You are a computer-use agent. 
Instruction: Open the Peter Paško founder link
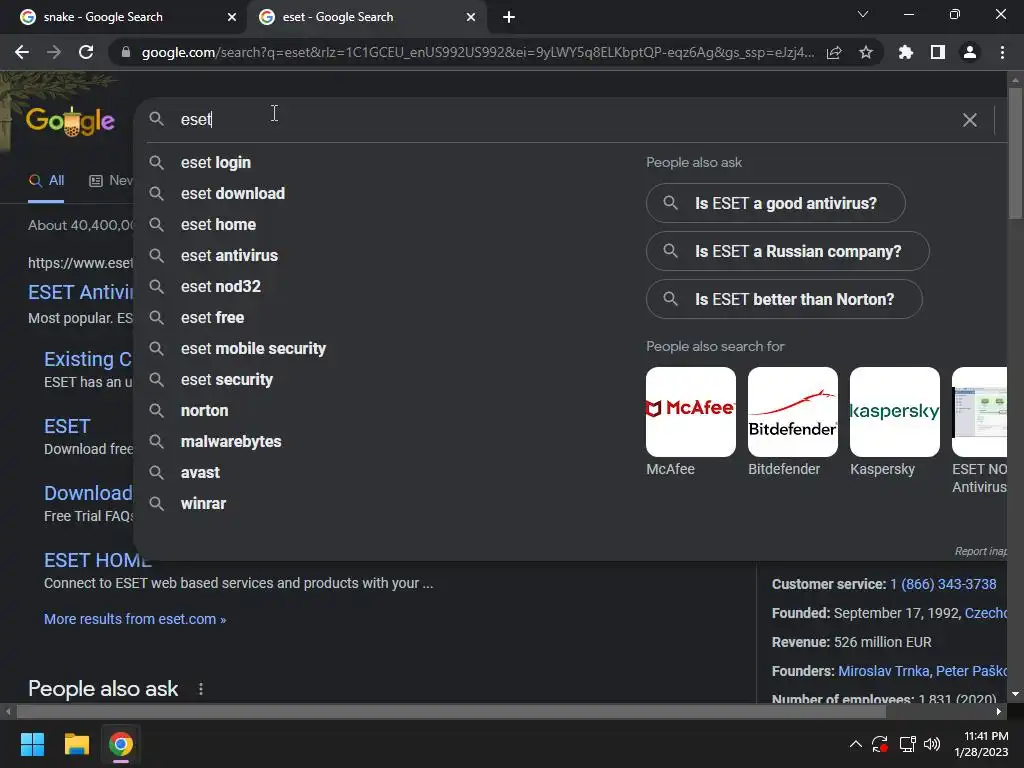point(971,671)
